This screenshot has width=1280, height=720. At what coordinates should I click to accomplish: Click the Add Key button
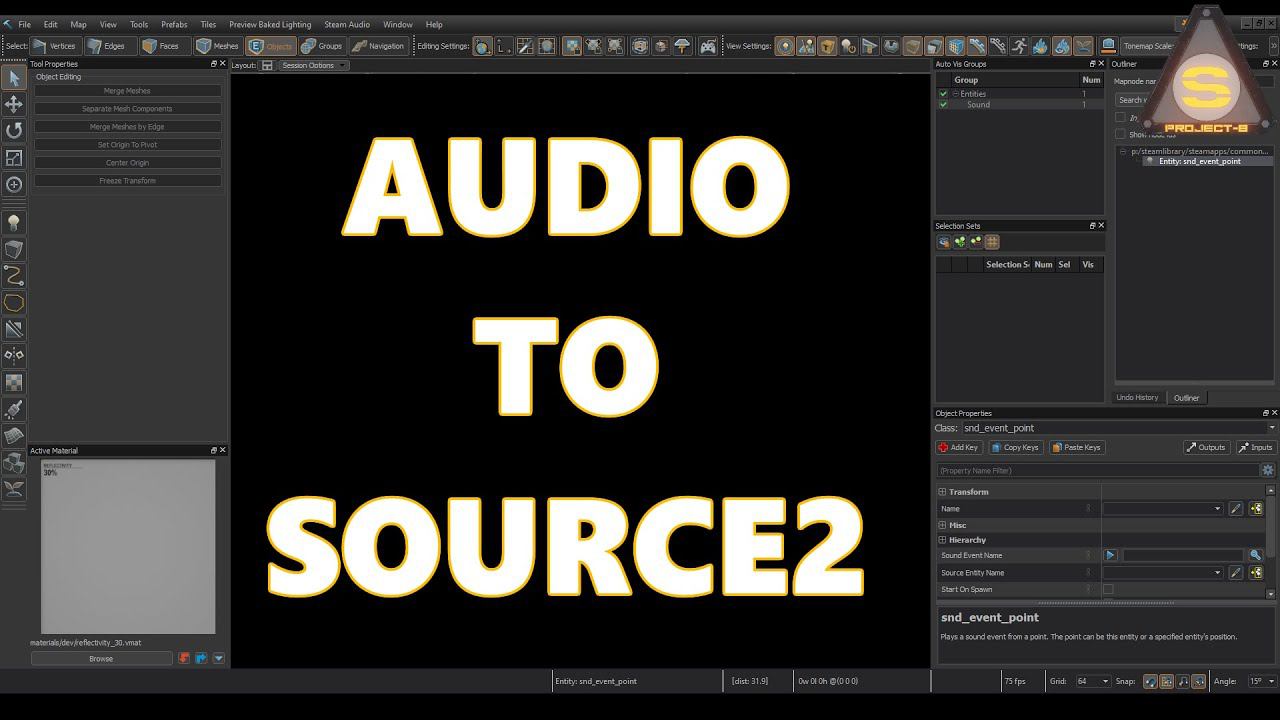click(x=958, y=447)
